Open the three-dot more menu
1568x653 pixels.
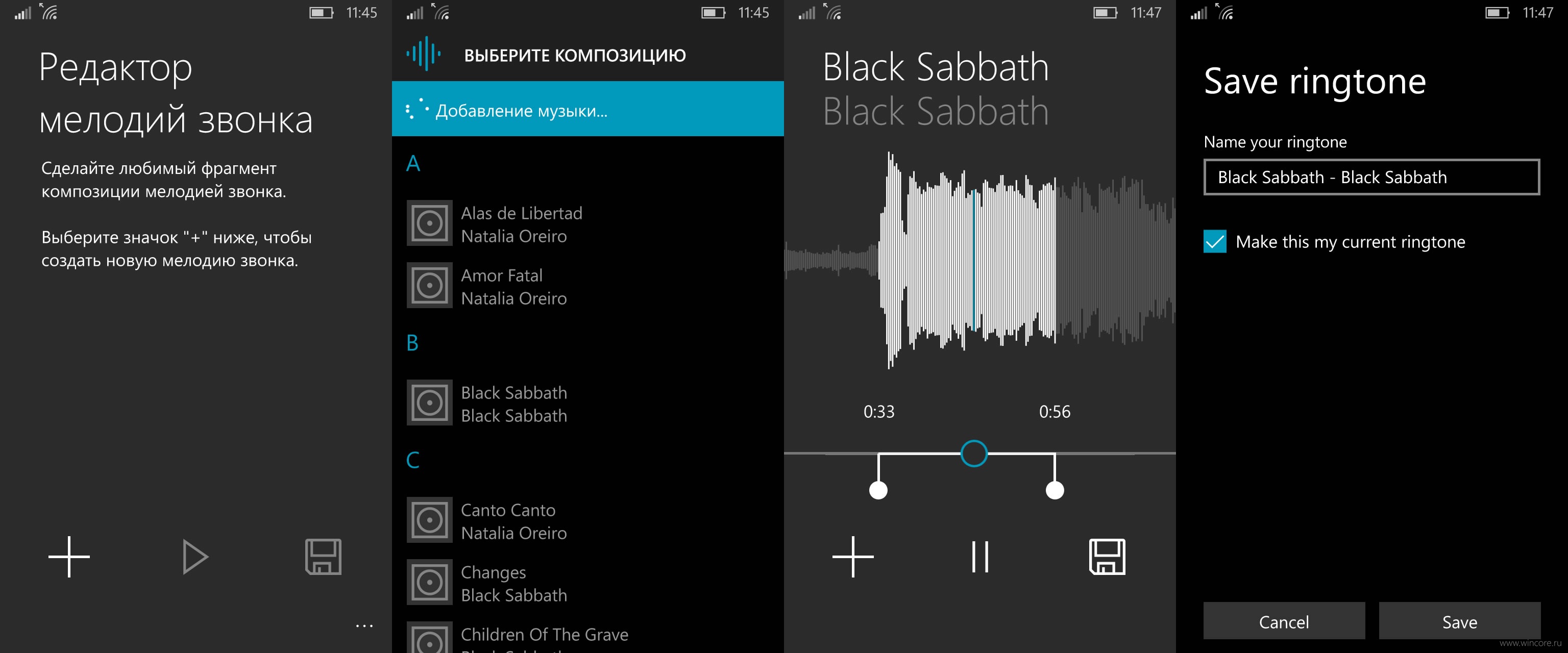[364, 625]
